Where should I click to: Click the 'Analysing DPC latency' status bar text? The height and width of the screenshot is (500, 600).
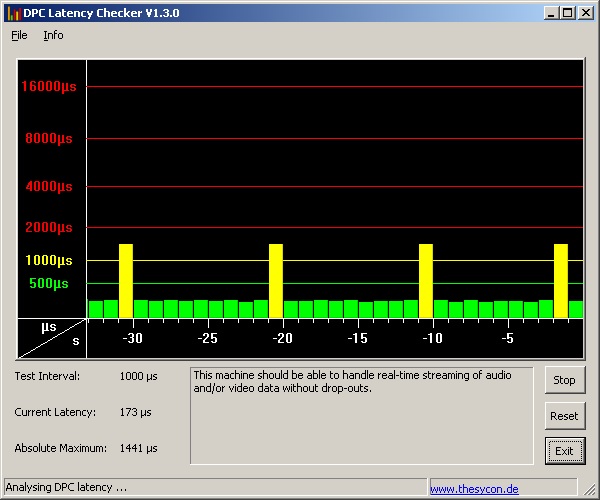(x=67, y=488)
